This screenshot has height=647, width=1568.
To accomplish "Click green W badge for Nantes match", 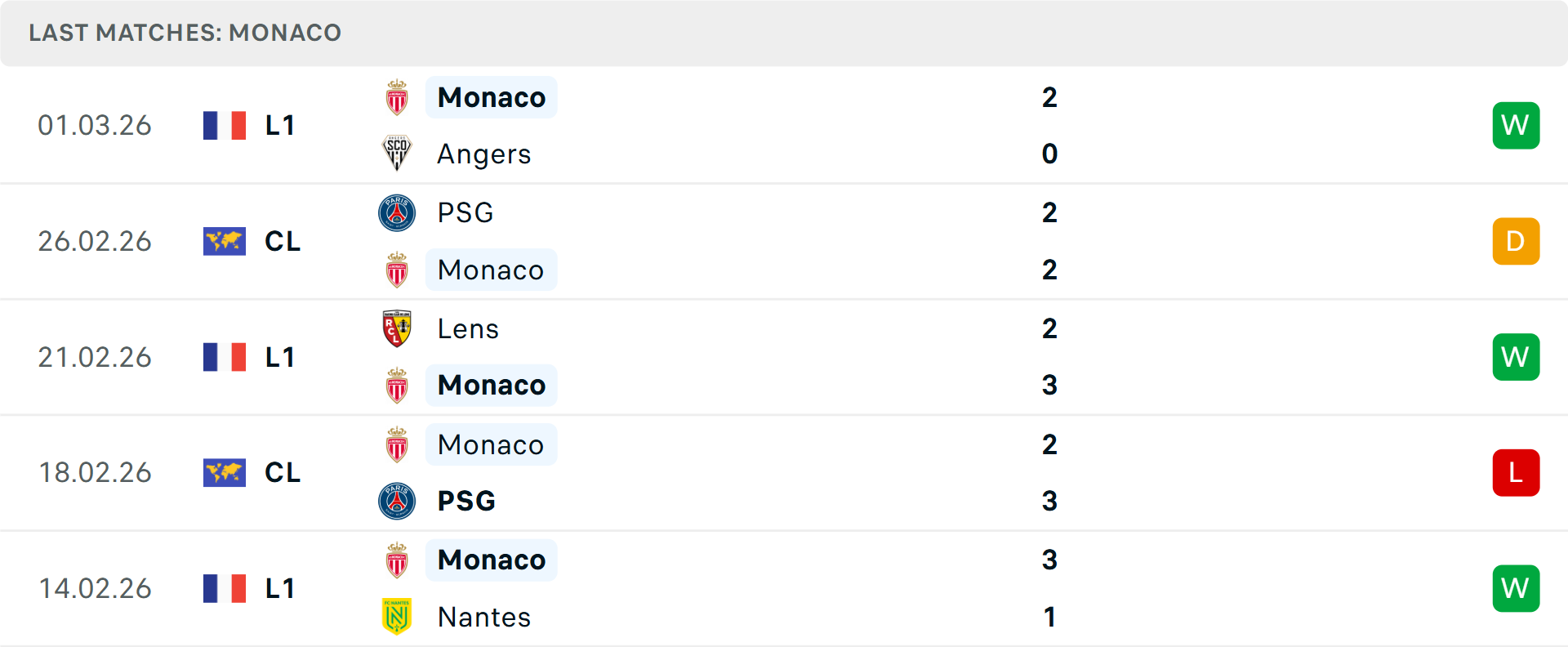I will [1516, 588].
